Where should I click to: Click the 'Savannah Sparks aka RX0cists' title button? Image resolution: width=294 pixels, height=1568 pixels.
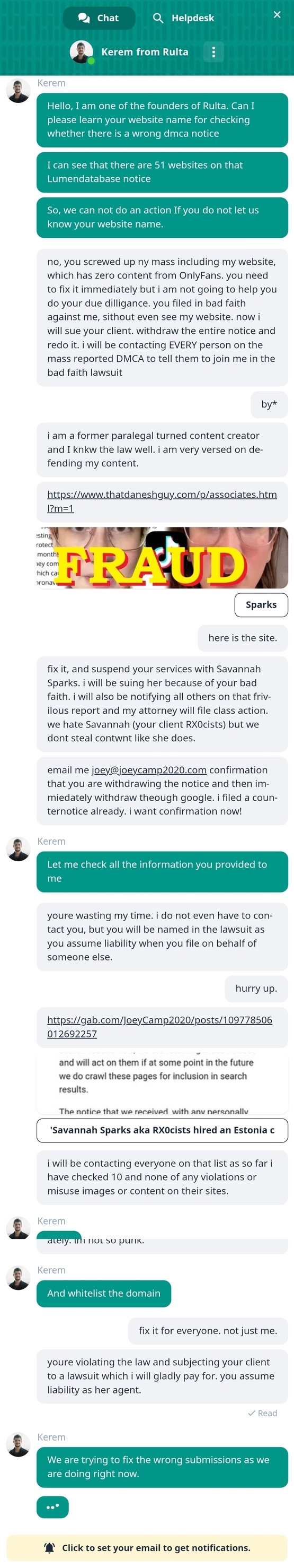pos(162,1130)
